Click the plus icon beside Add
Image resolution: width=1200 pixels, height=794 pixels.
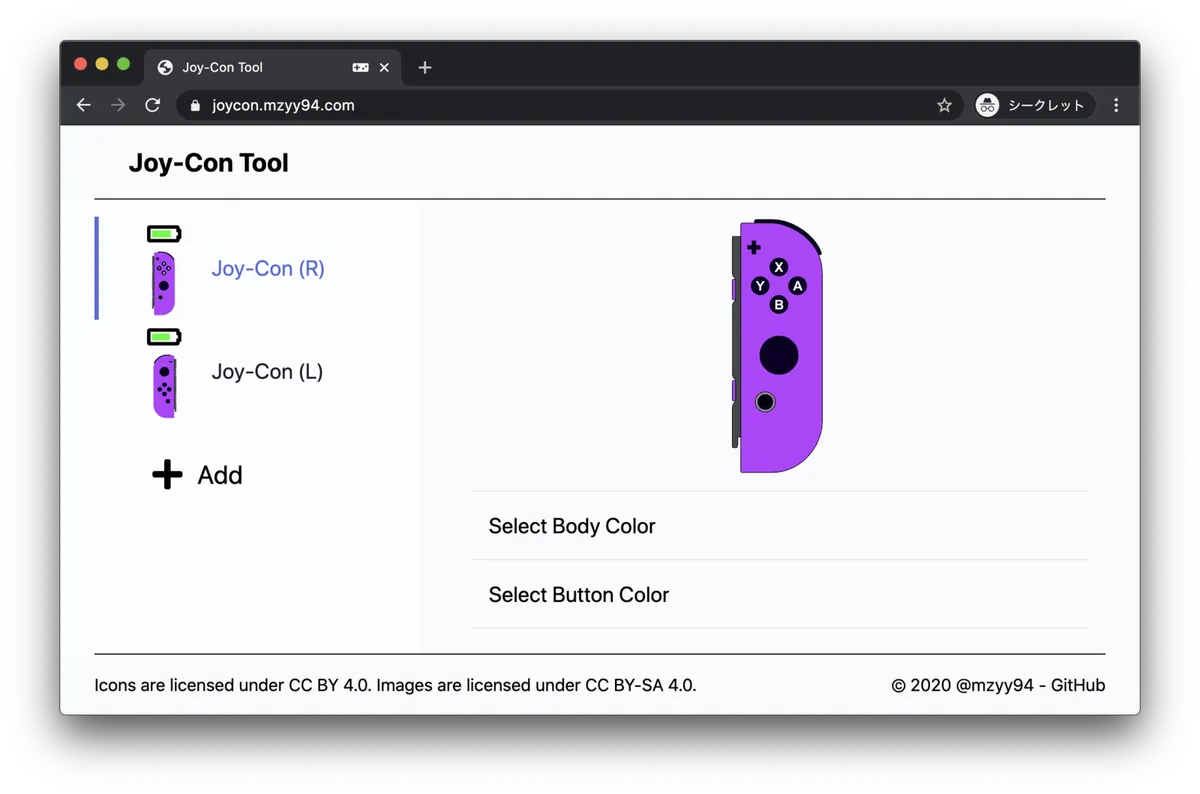167,475
